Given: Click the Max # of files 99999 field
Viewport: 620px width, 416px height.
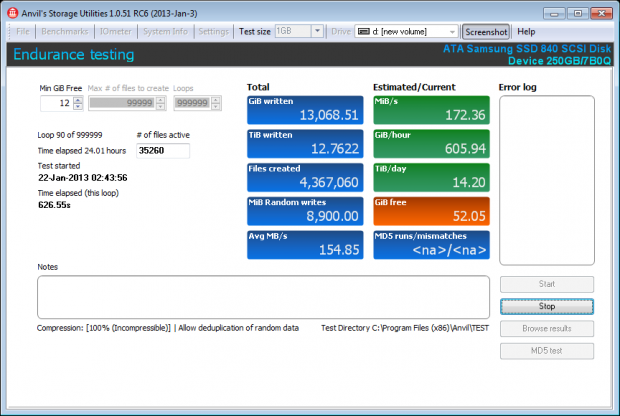Looking at the screenshot, I should point(122,103).
